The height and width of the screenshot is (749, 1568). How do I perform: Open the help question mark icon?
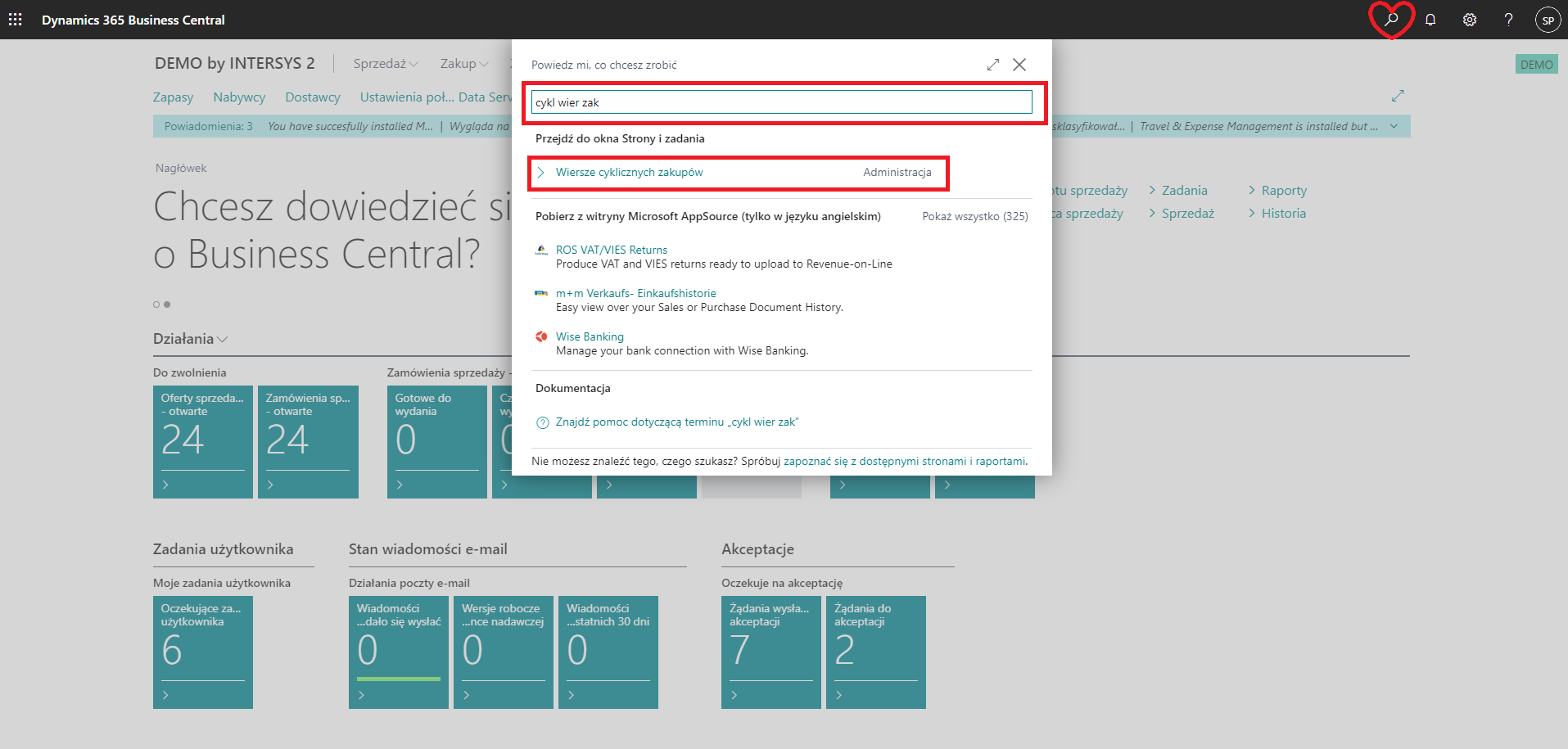1508,20
